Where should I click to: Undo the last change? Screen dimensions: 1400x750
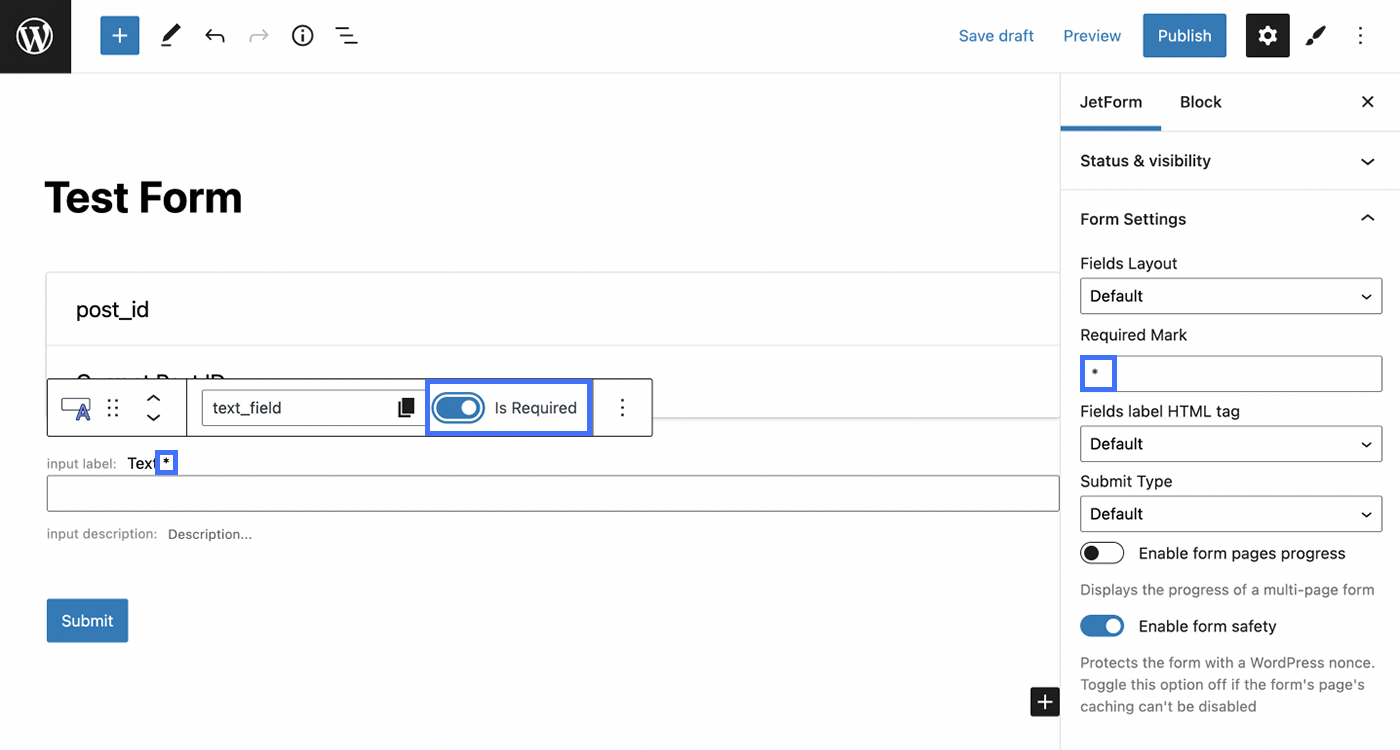click(x=214, y=35)
